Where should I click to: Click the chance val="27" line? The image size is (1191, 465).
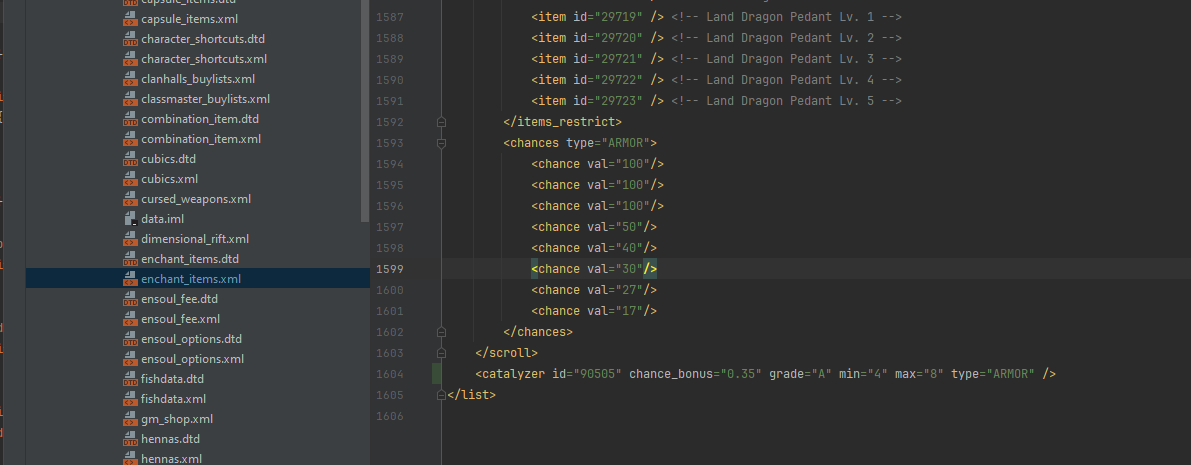point(594,290)
